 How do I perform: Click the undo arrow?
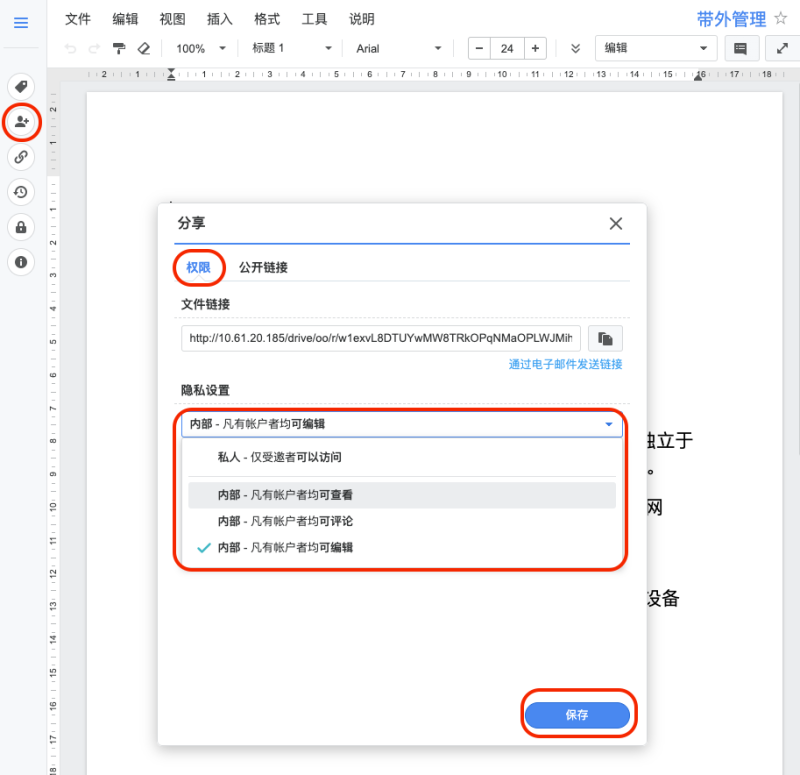70,48
